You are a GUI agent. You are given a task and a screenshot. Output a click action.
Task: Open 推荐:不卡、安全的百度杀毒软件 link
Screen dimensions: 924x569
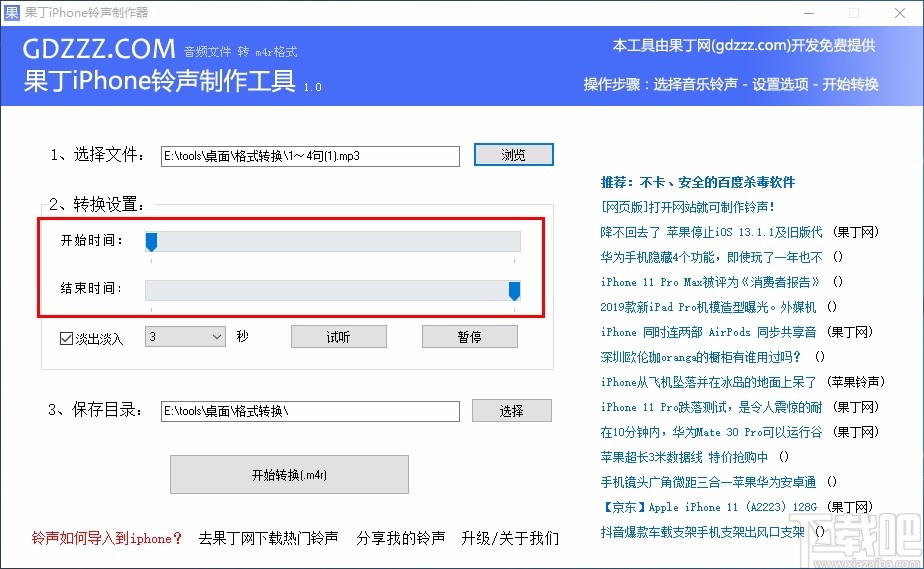click(x=698, y=182)
